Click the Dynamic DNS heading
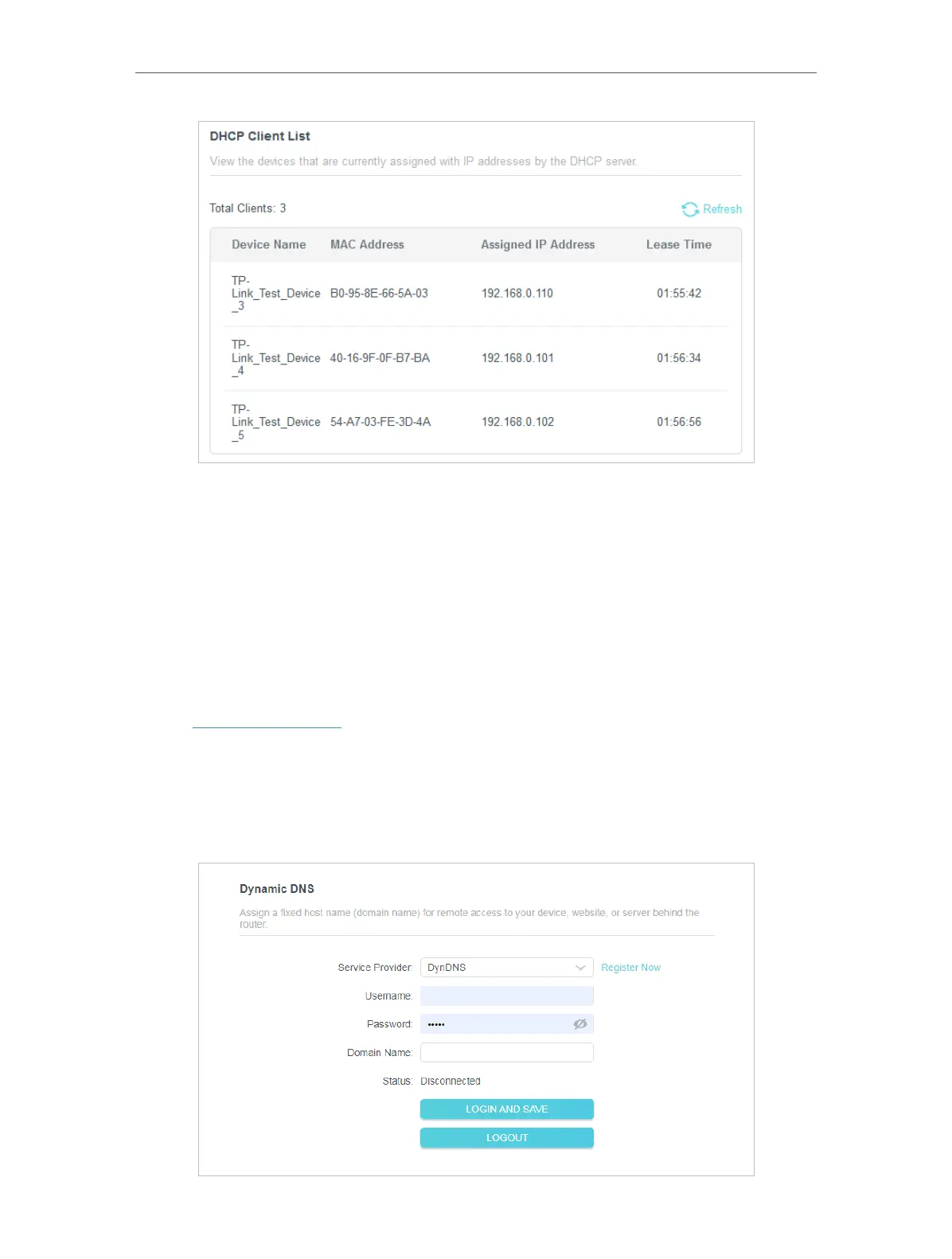This screenshot has height=1259, width=952. coord(277,889)
